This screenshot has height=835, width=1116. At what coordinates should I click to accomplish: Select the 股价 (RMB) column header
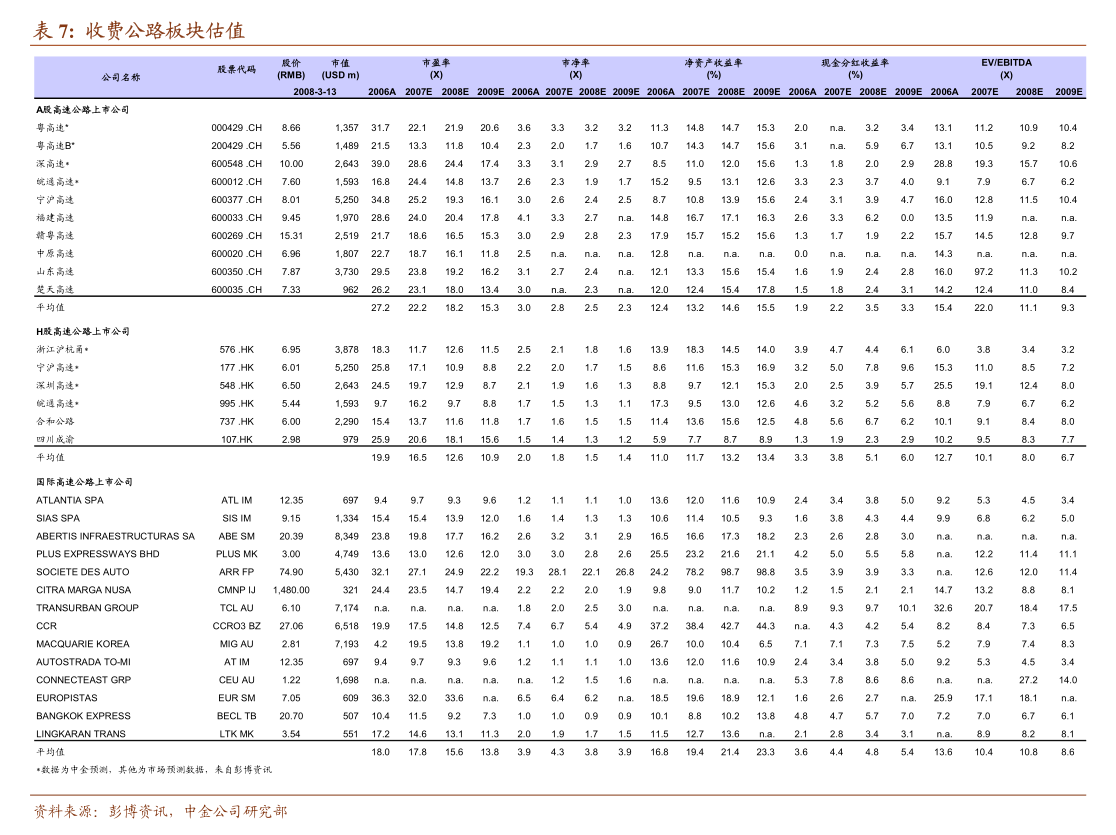[291, 69]
